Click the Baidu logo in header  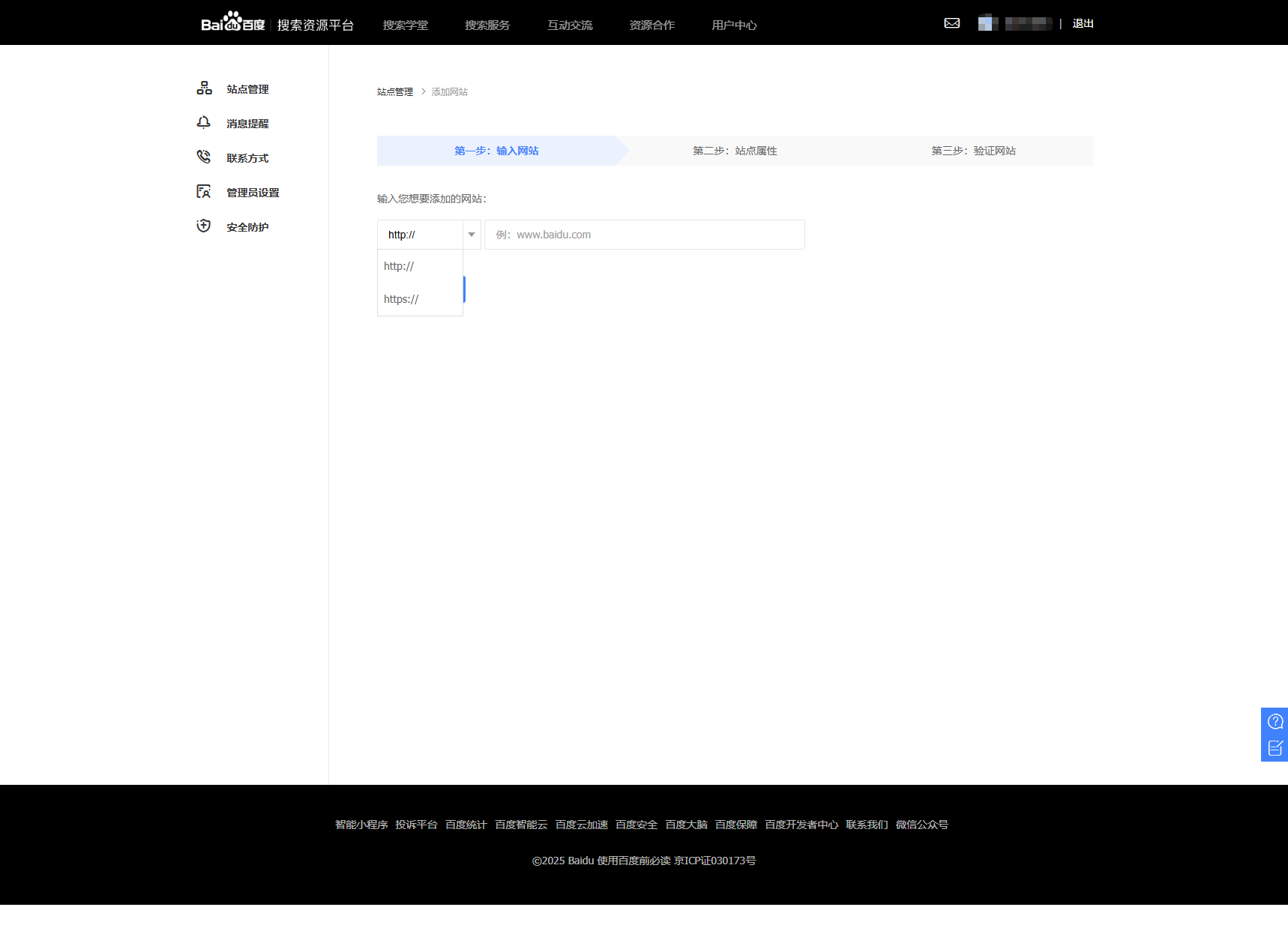[232, 23]
